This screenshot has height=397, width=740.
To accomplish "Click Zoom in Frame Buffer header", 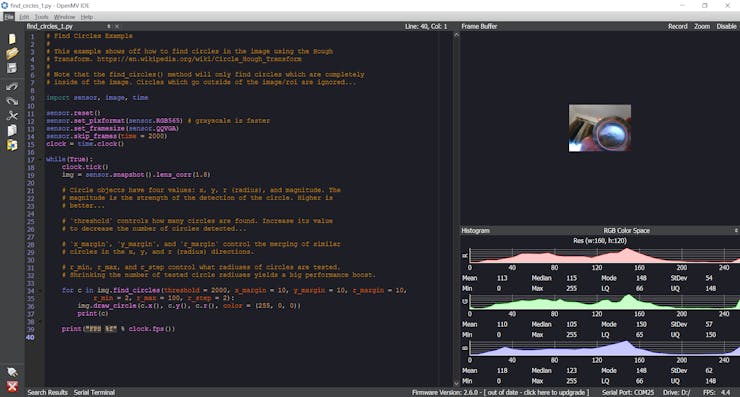I will tap(702, 26).
